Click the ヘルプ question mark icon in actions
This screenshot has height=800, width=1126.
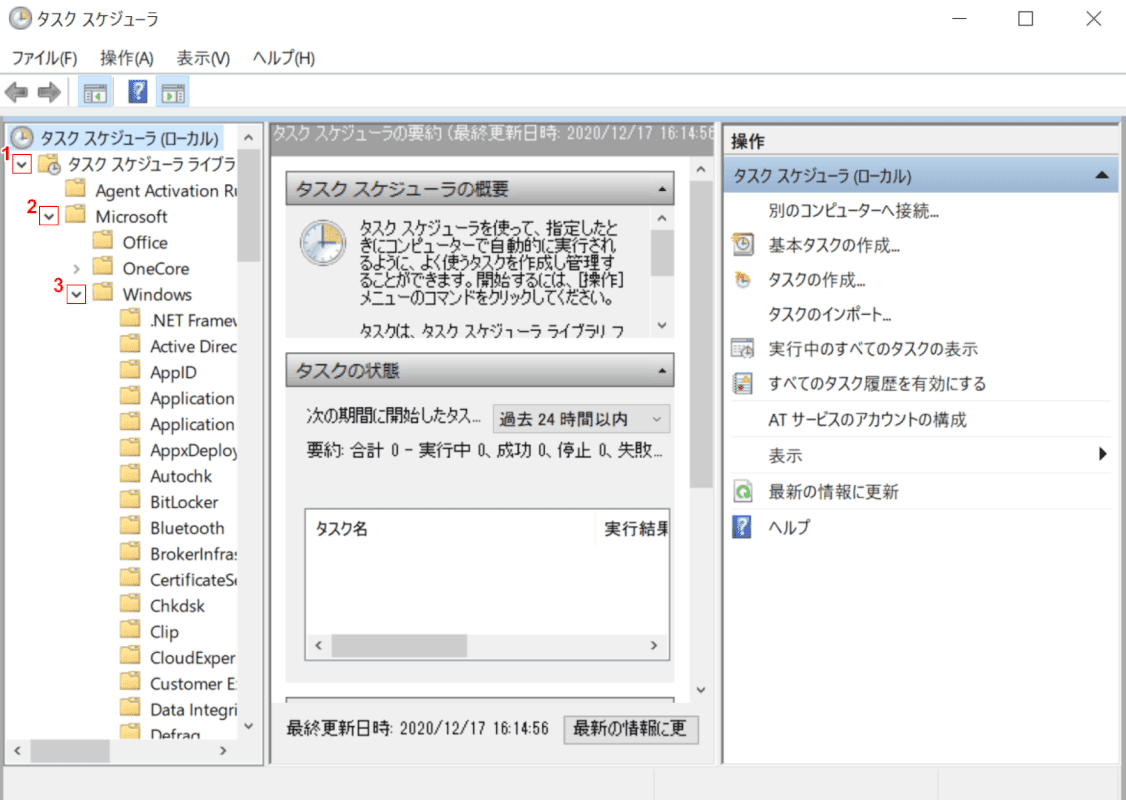click(x=742, y=526)
